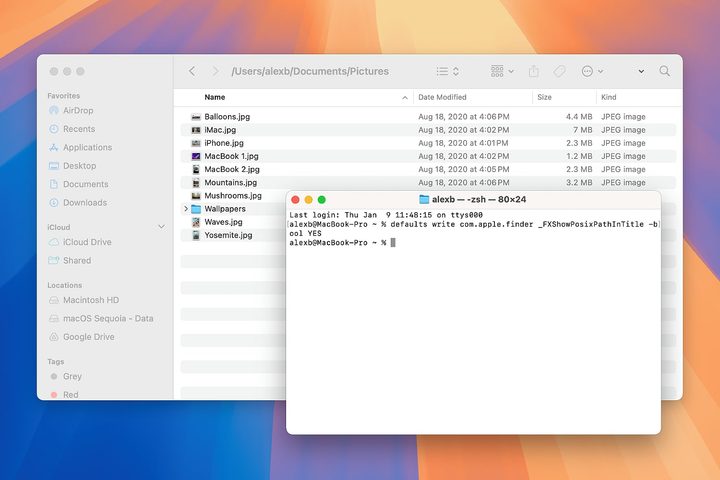Go back in Finder navigation

(x=192, y=71)
